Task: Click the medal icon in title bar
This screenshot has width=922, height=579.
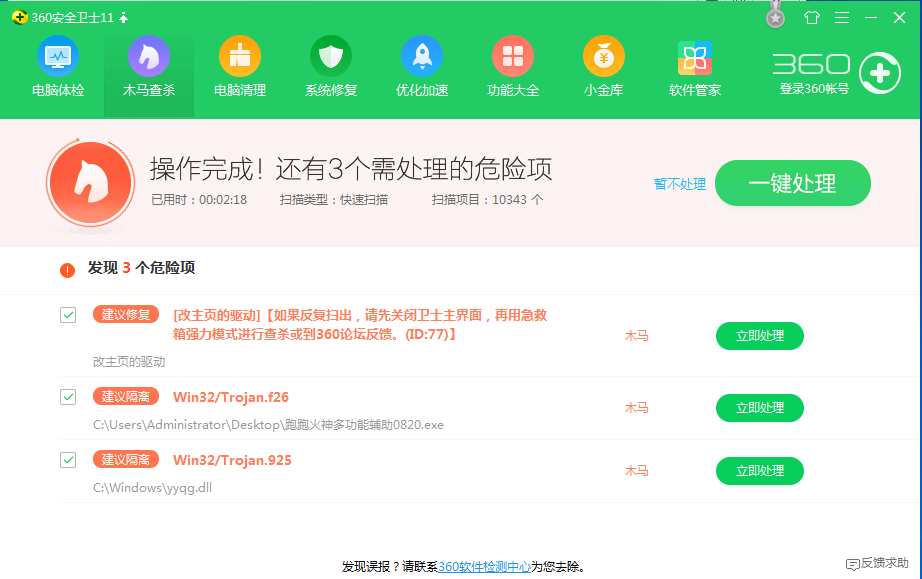Action: 776,16
